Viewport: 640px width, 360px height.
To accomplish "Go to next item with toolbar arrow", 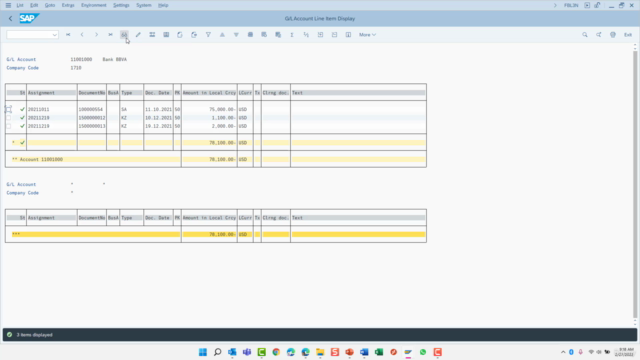I will pos(96,35).
